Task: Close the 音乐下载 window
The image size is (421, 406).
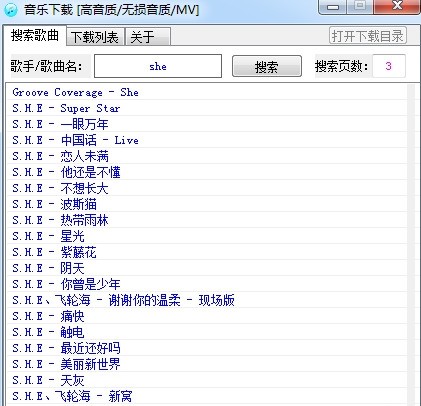Action: pyautogui.click(x=397, y=7)
